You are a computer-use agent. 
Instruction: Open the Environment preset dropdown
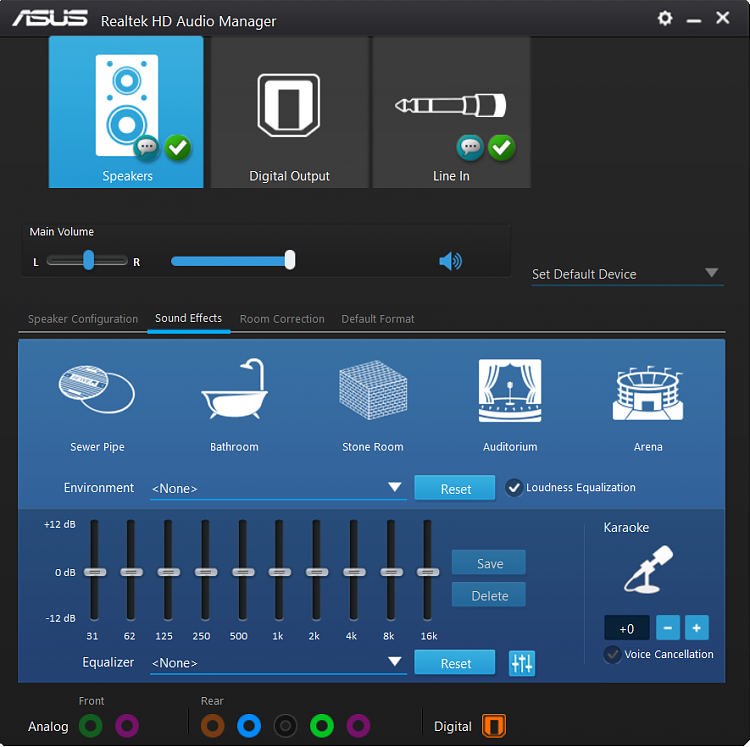pos(278,488)
